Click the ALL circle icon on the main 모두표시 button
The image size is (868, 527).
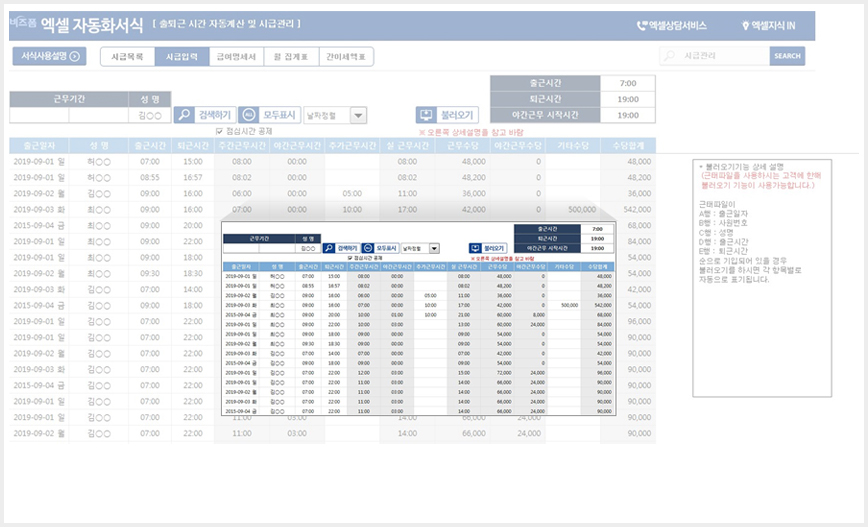249,115
